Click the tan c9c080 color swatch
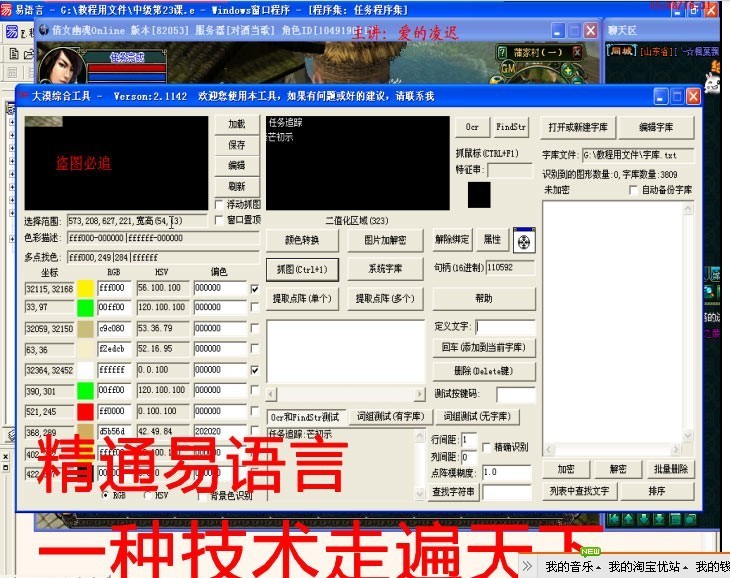This screenshot has height=578, width=730. tap(86, 329)
